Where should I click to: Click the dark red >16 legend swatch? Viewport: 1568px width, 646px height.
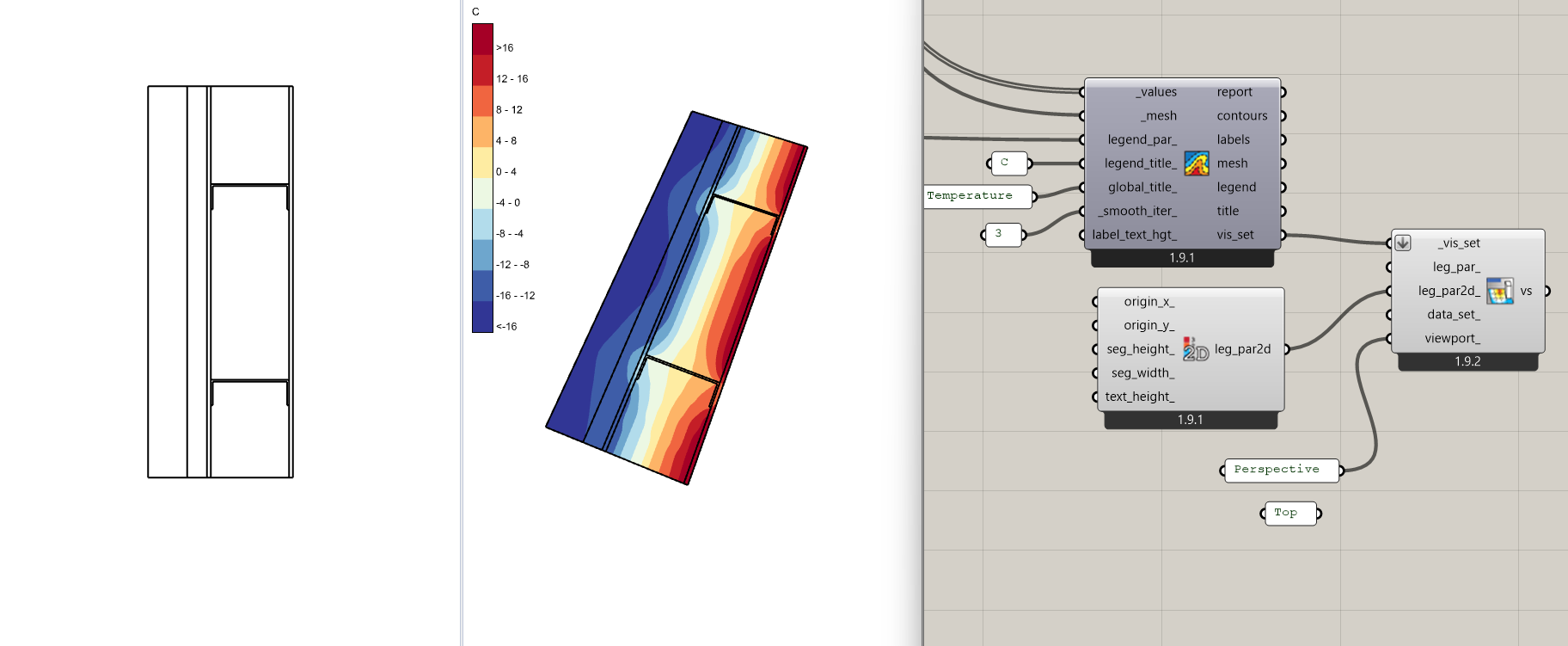point(482,40)
